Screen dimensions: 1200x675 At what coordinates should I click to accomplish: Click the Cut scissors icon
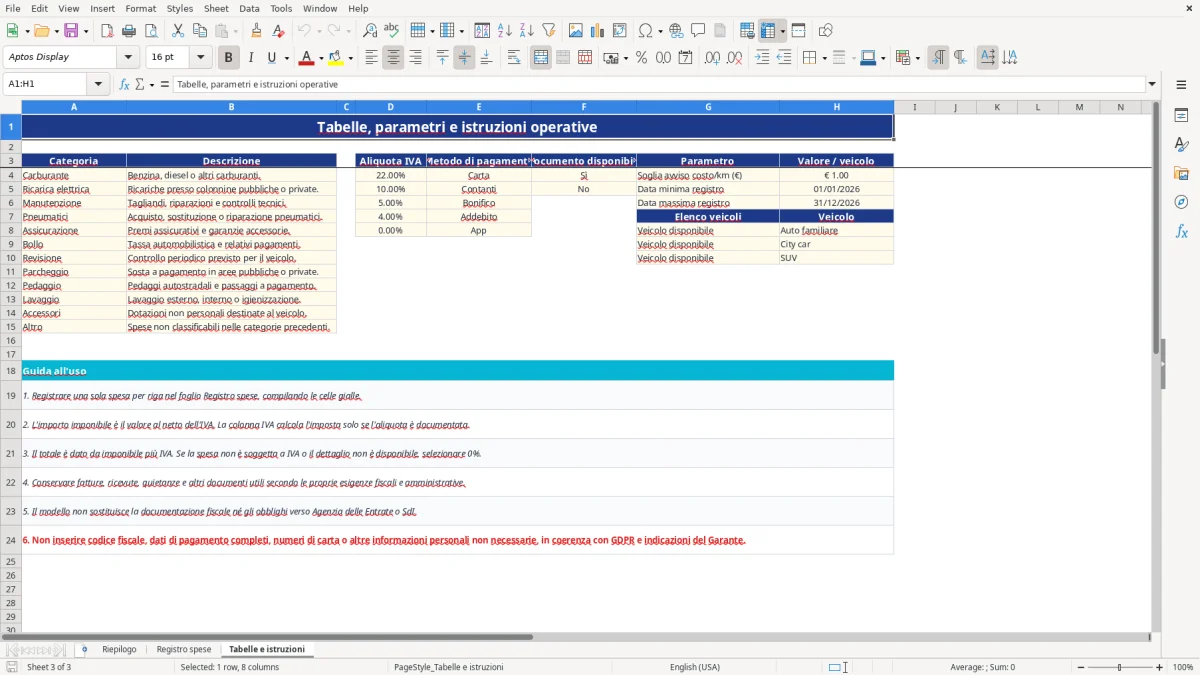coord(177,31)
